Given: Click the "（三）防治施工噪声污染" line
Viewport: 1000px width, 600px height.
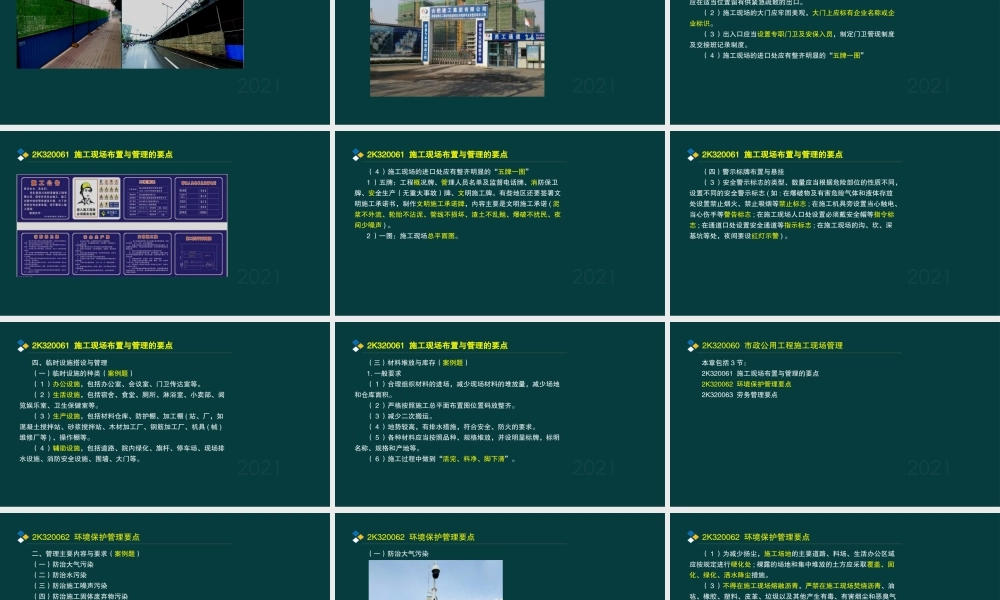Looking at the screenshot, I should point(70,586).
